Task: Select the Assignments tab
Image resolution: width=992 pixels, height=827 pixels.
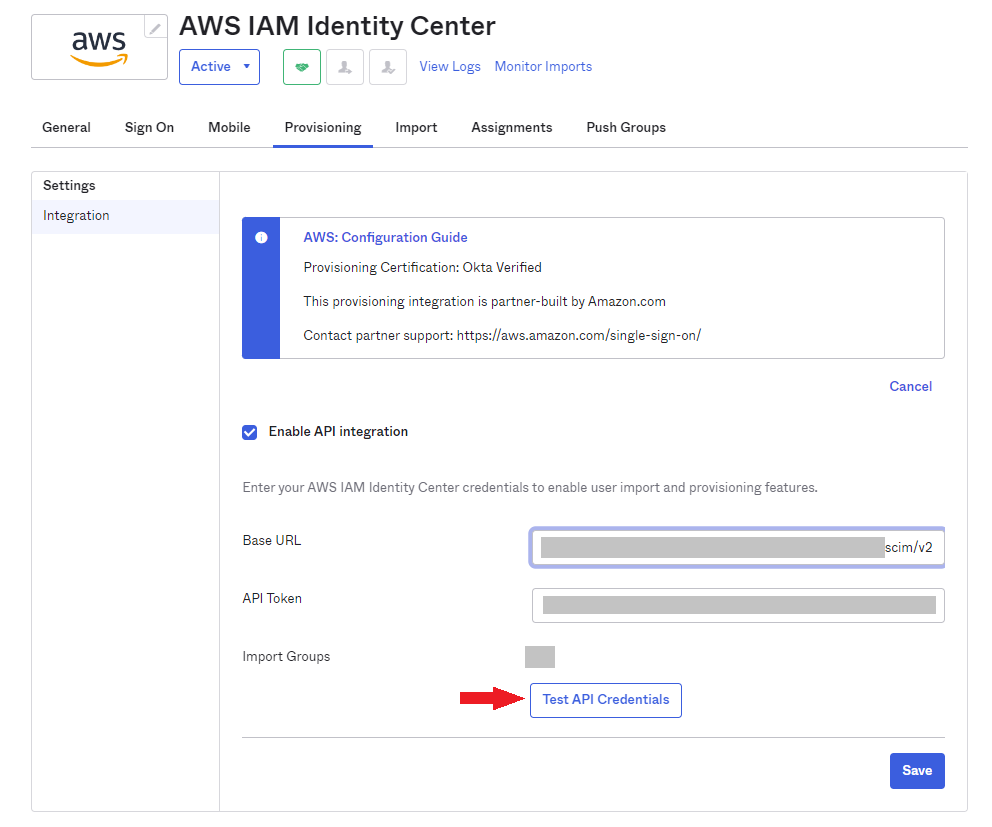Action: 512,128
